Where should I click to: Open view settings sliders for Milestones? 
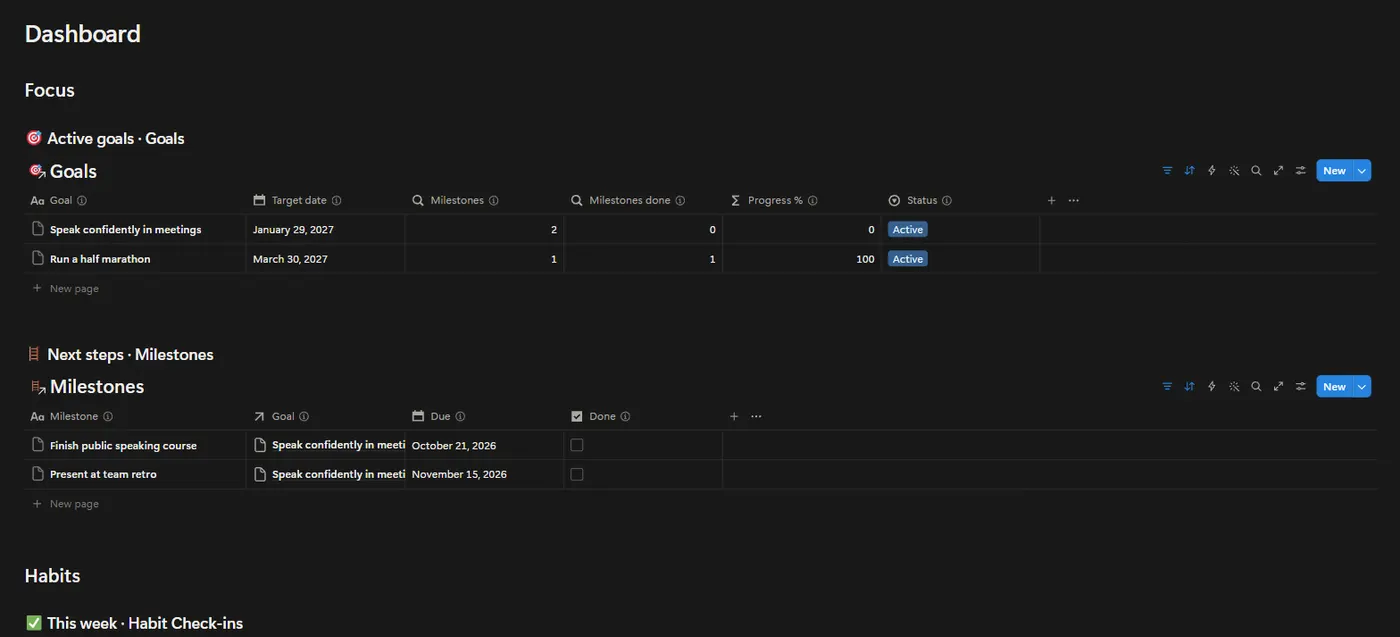tap(1301, 387)
